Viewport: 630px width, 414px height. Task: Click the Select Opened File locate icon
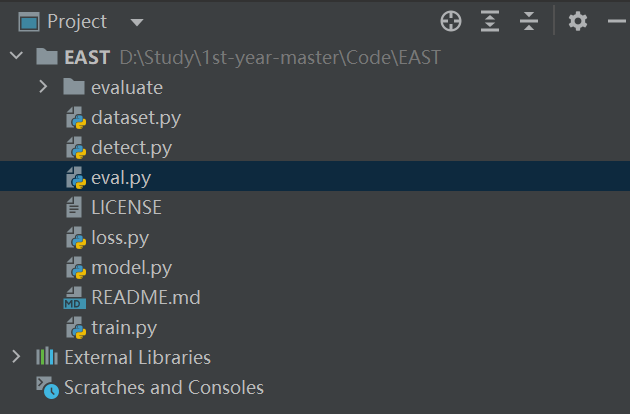coord(451,21)
